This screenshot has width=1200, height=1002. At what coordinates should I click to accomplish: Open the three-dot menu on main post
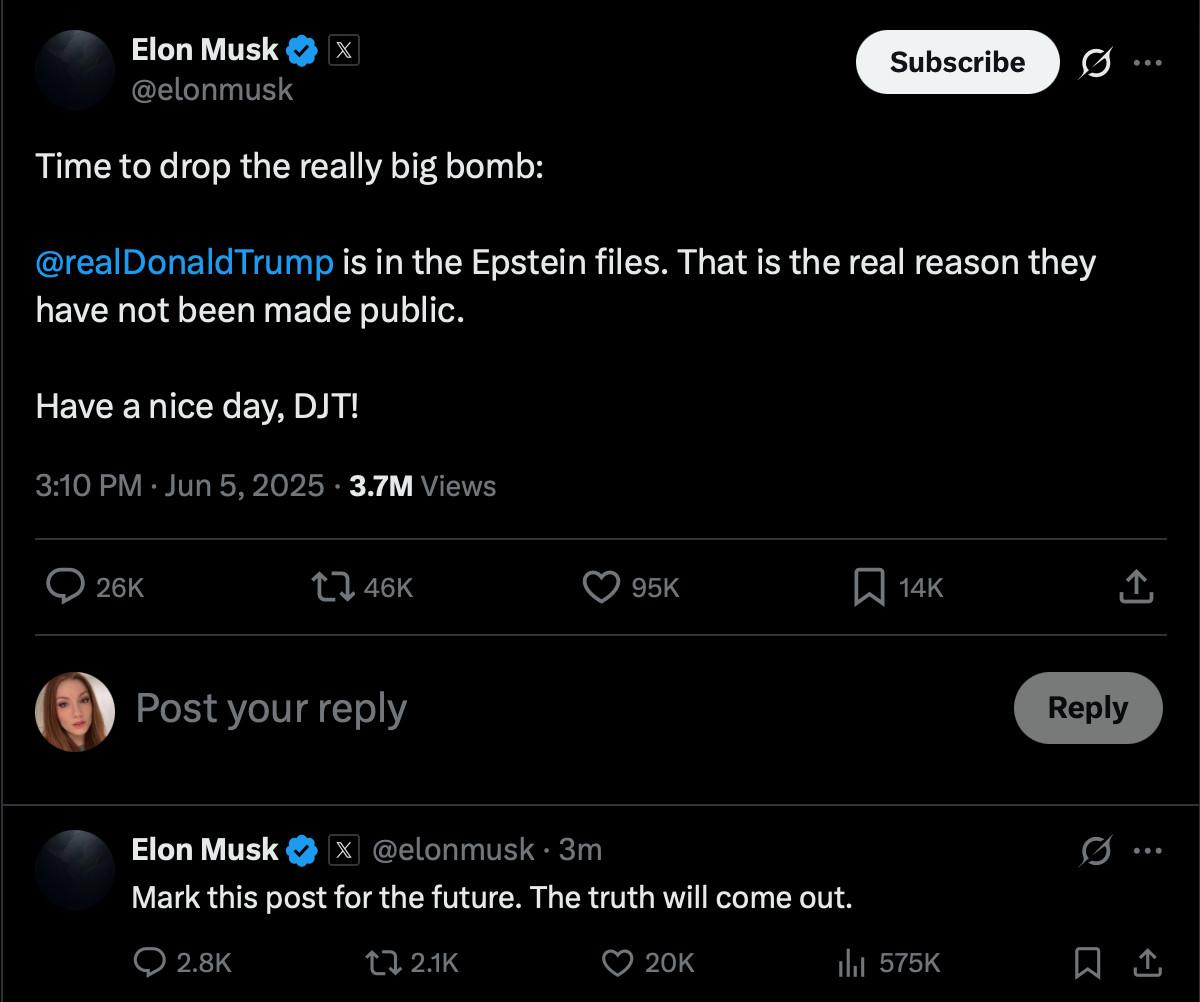(1147, 63)
